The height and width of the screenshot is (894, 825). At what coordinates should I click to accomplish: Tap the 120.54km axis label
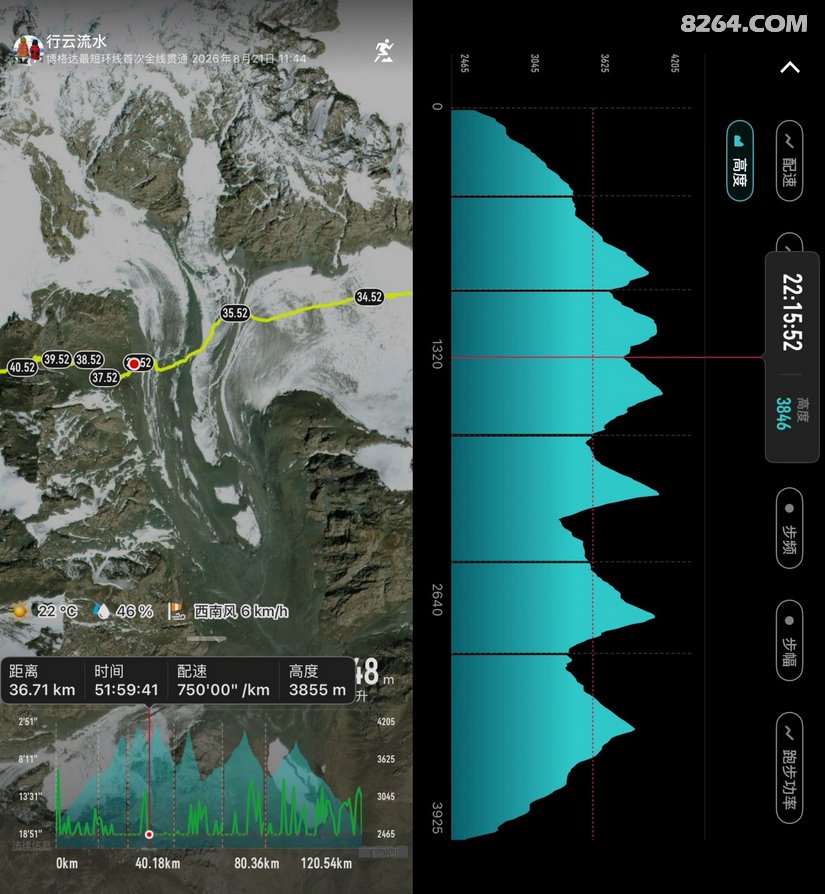[x=326, y=863]
